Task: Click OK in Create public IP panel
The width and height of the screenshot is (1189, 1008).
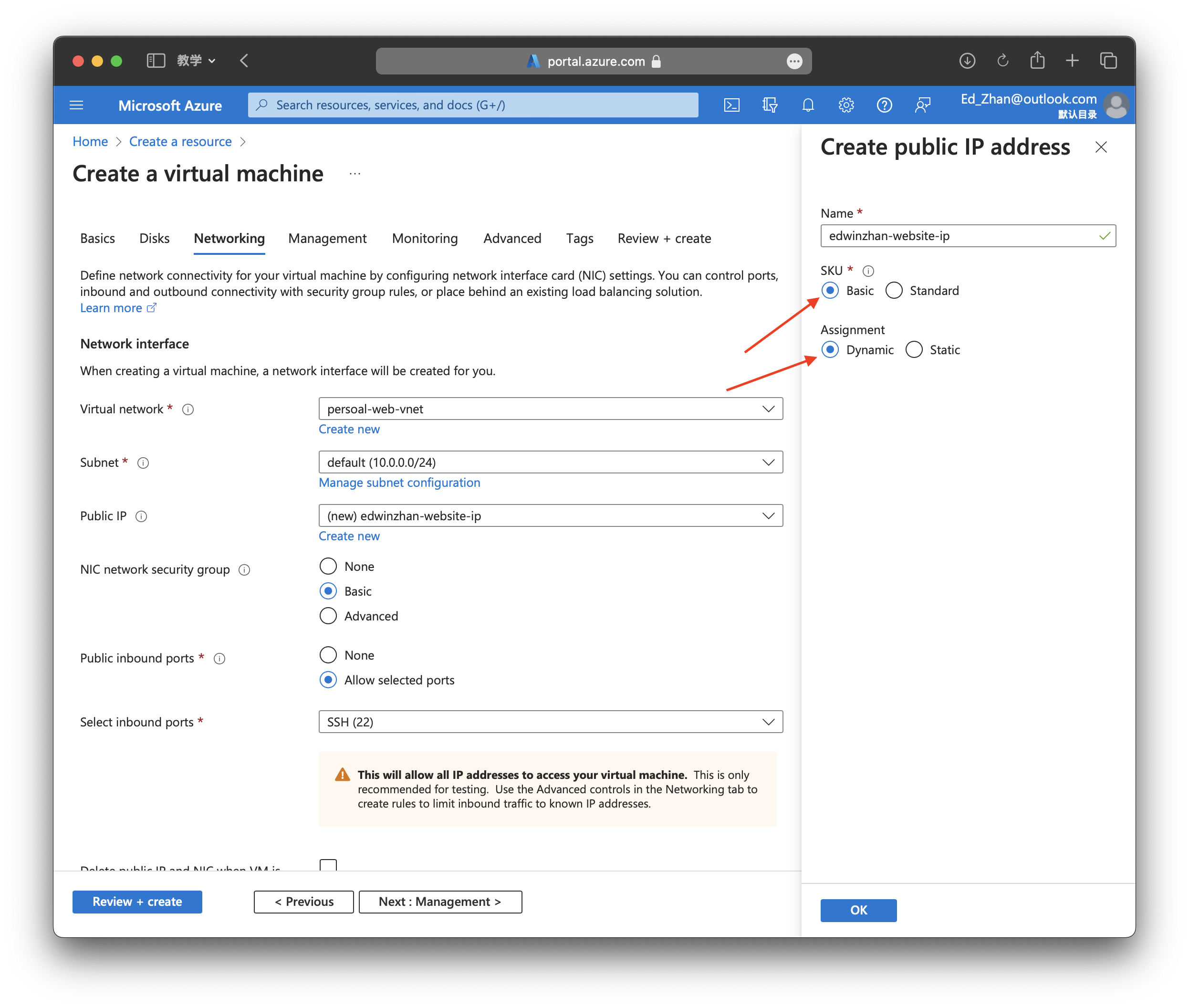Action: (x=858, y=910)
